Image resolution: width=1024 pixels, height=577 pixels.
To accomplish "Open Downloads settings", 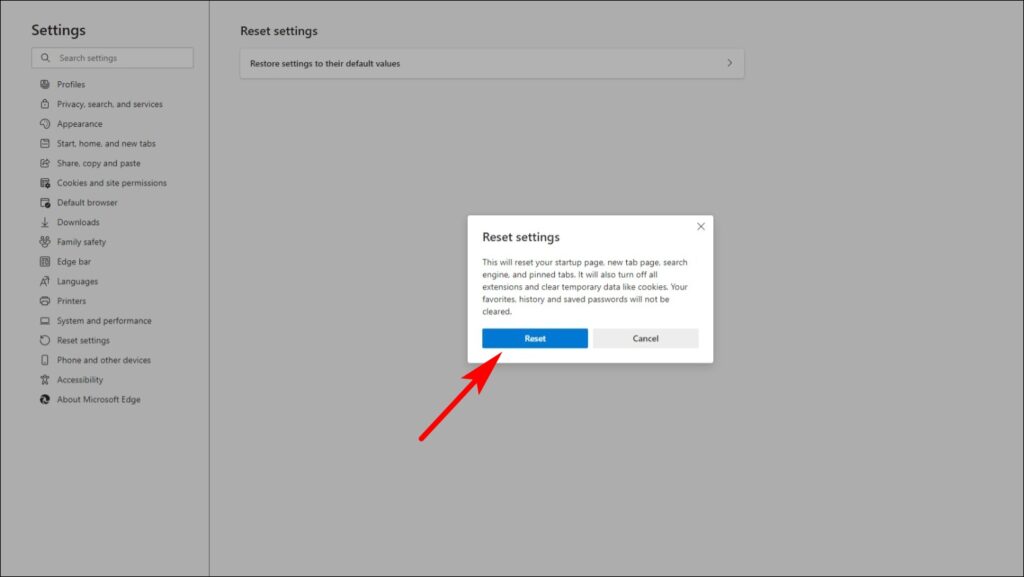I will click(x=78, y=222).
